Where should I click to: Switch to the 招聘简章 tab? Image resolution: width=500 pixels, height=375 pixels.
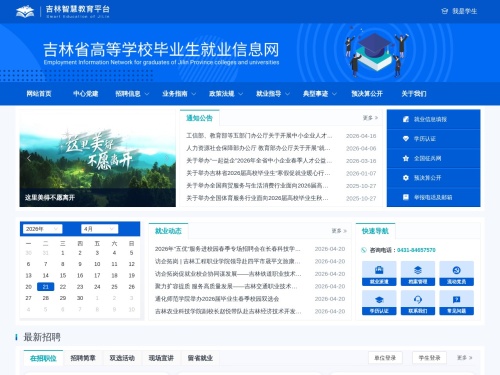(83, 358)
